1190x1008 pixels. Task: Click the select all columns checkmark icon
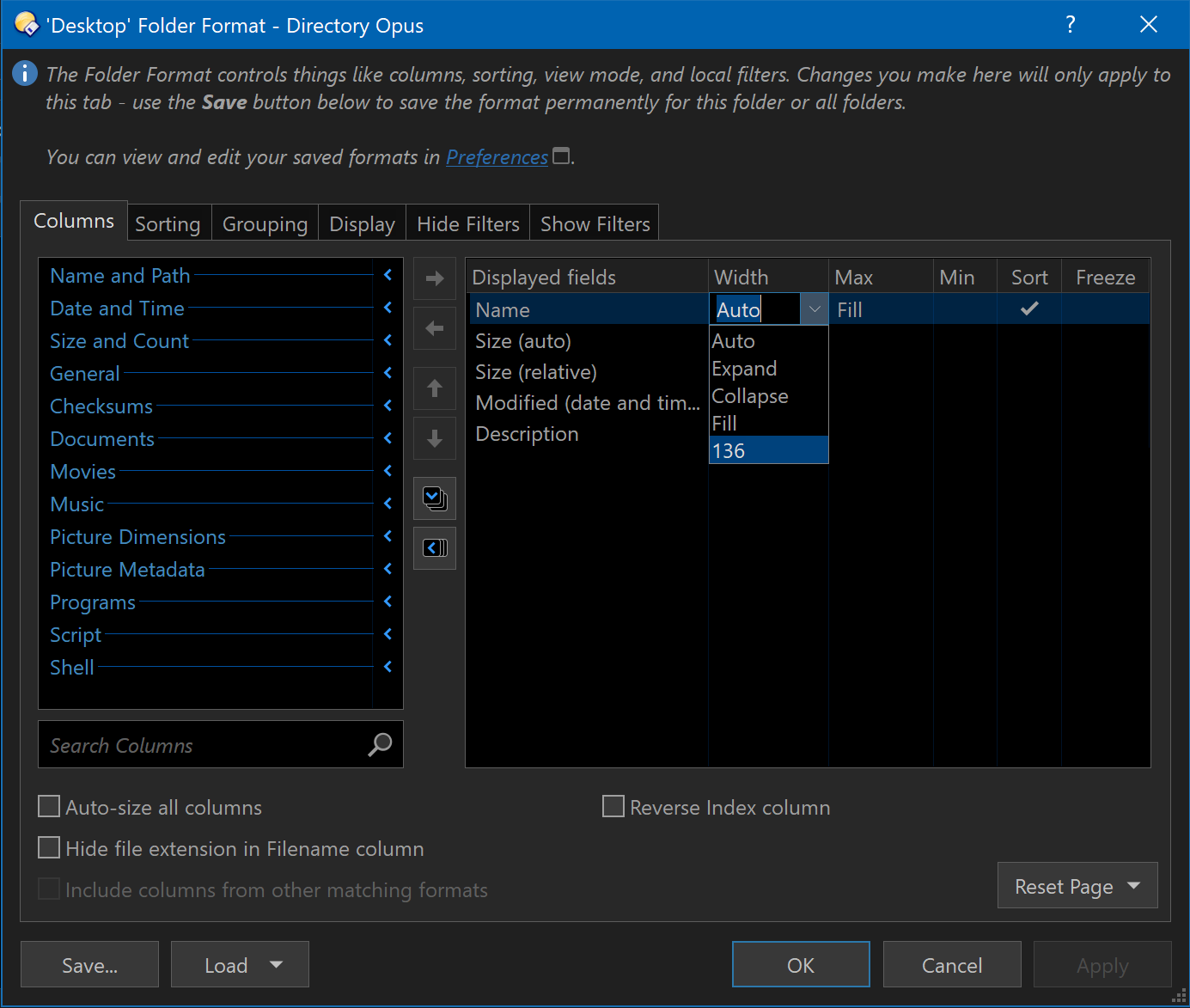click(x=435, y=498)
